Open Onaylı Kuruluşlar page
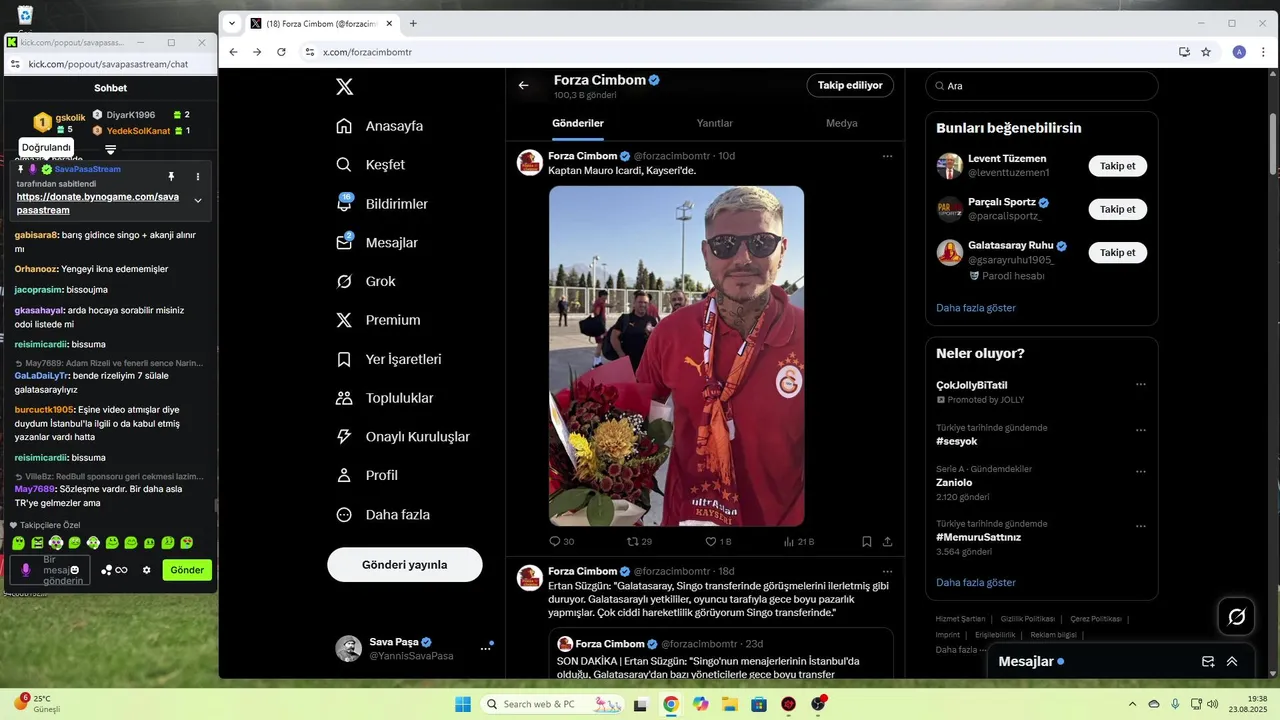The image size is (1280, 720). click(x=403, y=437)
